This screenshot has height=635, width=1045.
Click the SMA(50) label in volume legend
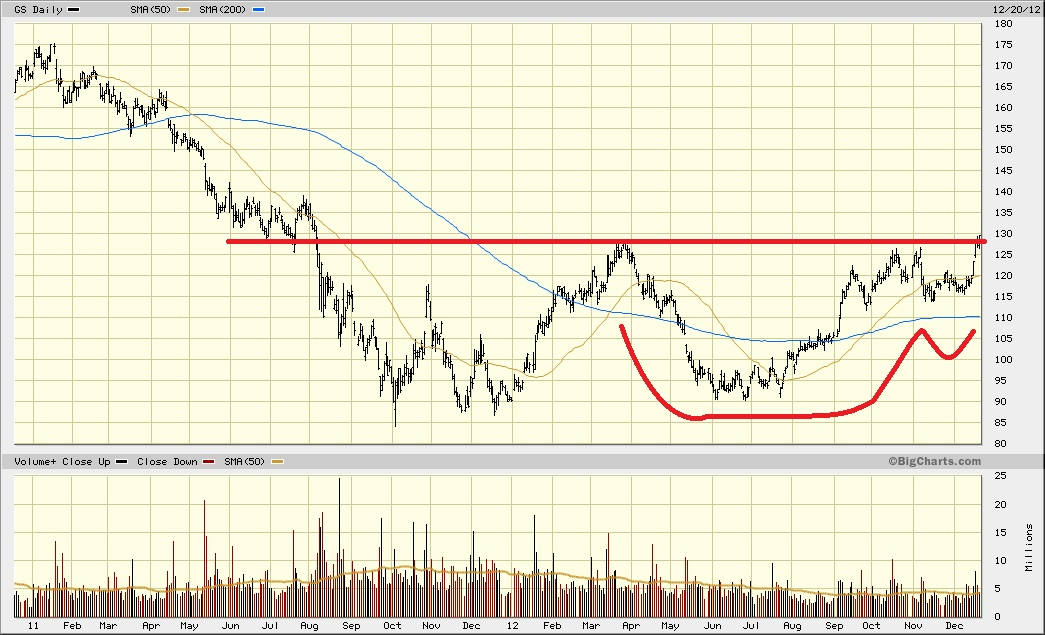tap(245, 461)
